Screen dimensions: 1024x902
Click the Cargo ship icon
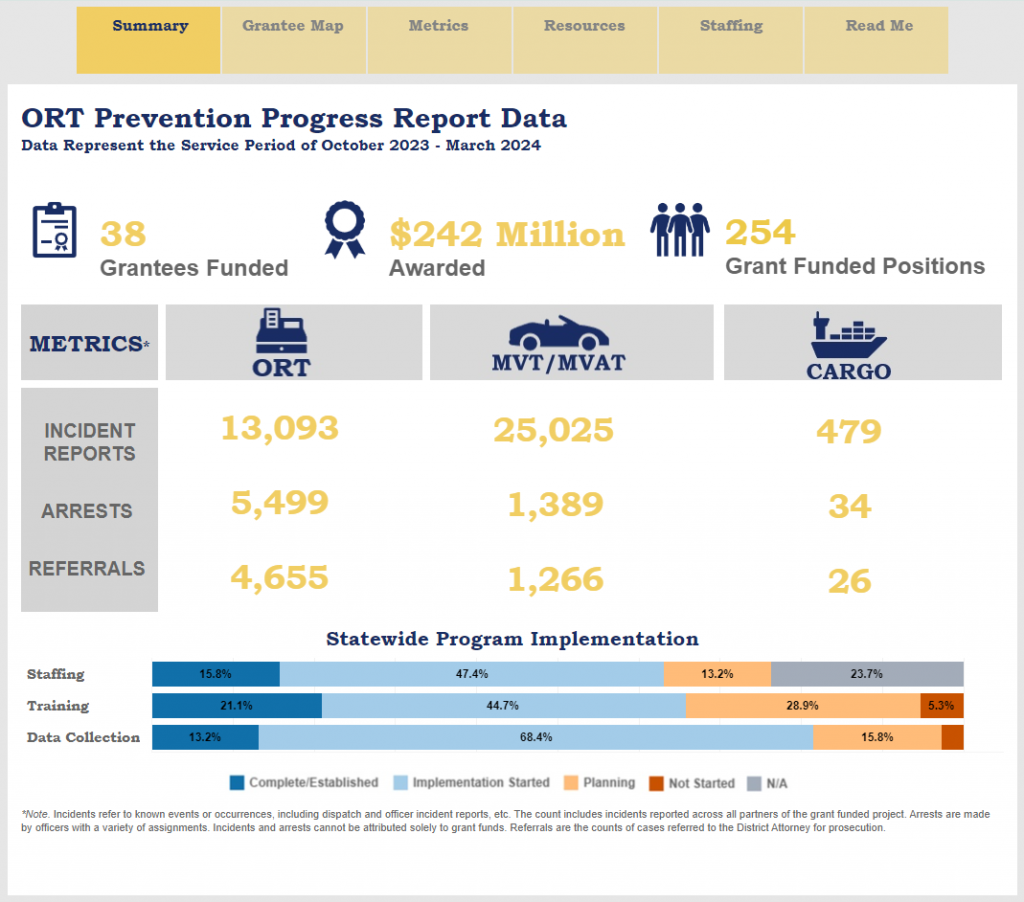point(849,335)
